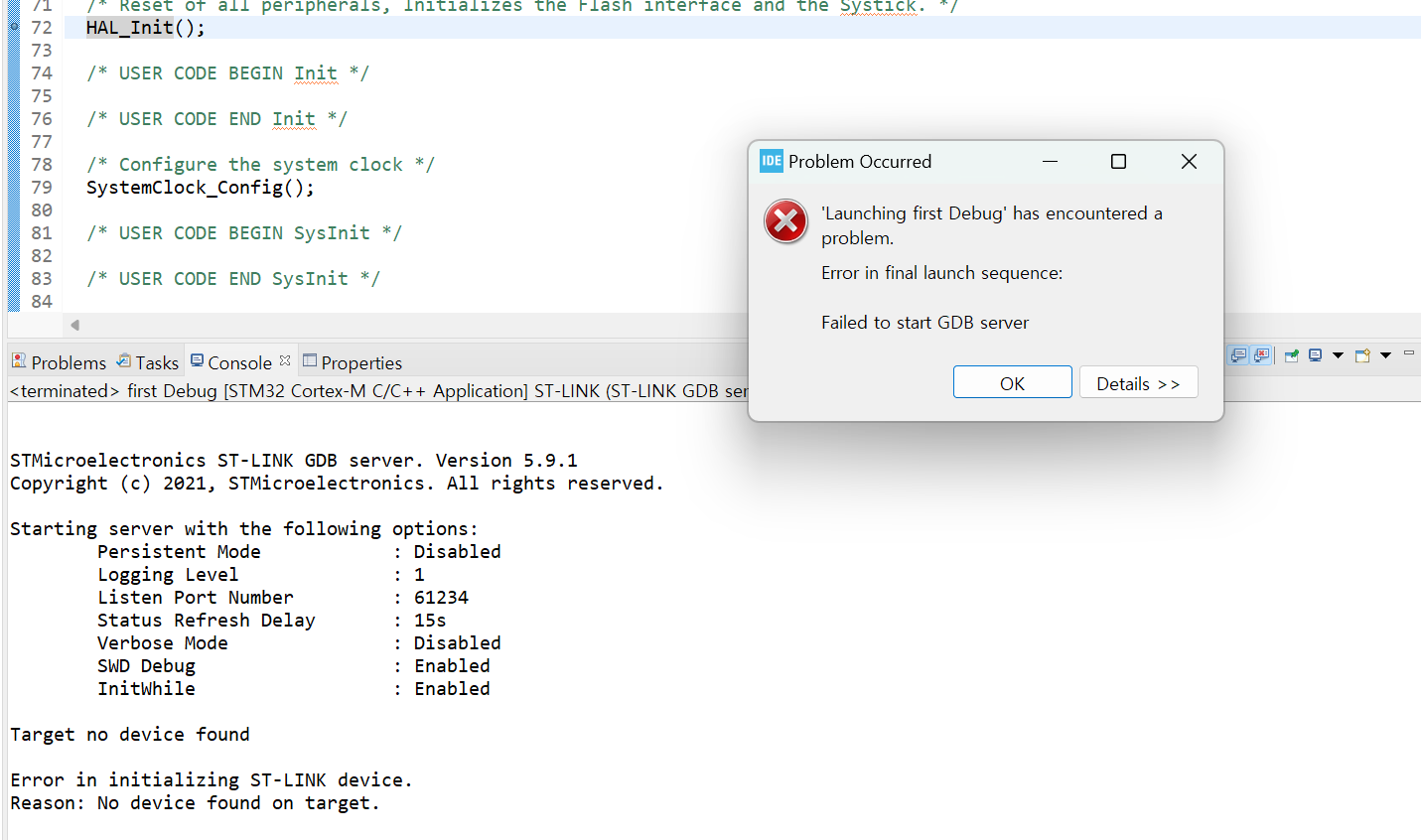
Task: Click the IDE icon in dialog title
Action: (772, 161)
